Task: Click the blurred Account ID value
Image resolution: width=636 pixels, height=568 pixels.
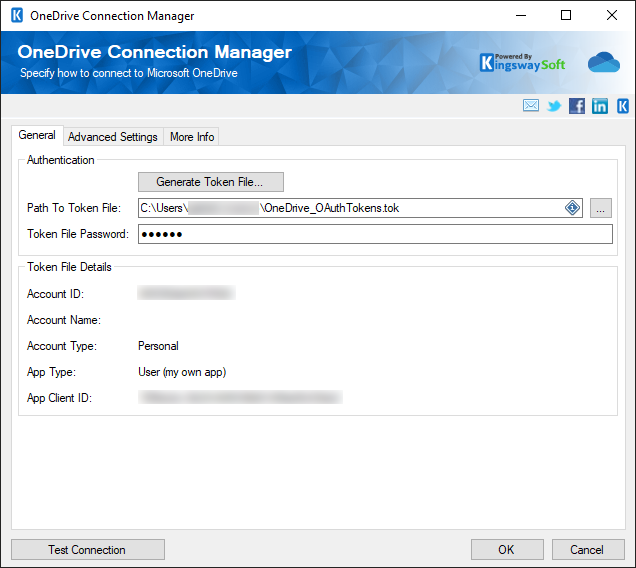Action: coord(187,293)
